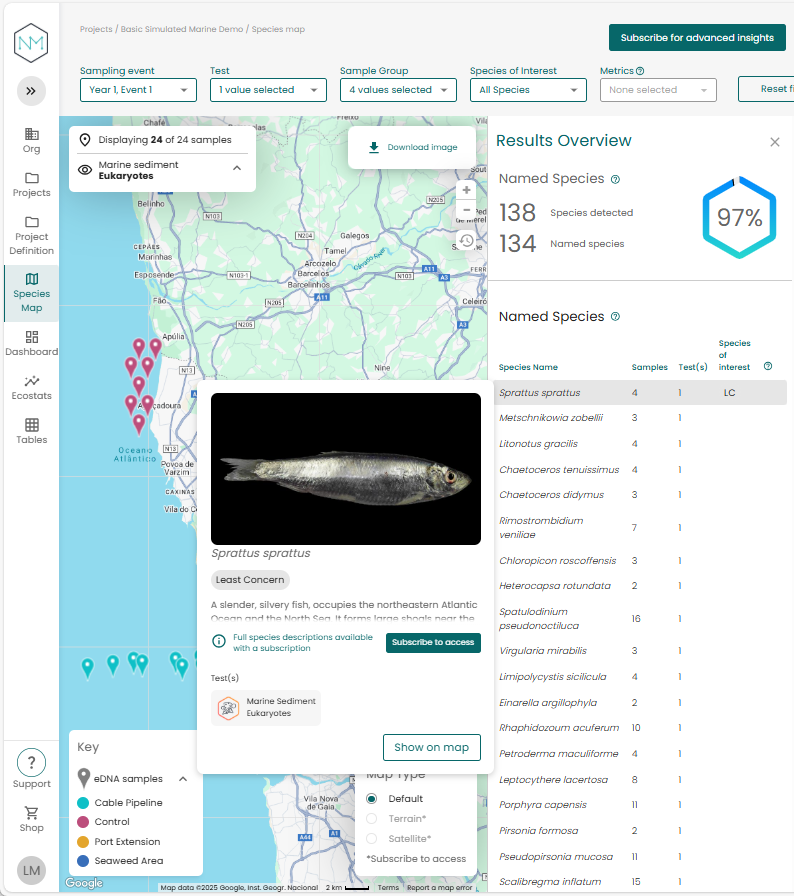794x896 pixels.
Task: Open the Sample Group dropdown
Action: [x=397, y=90]
